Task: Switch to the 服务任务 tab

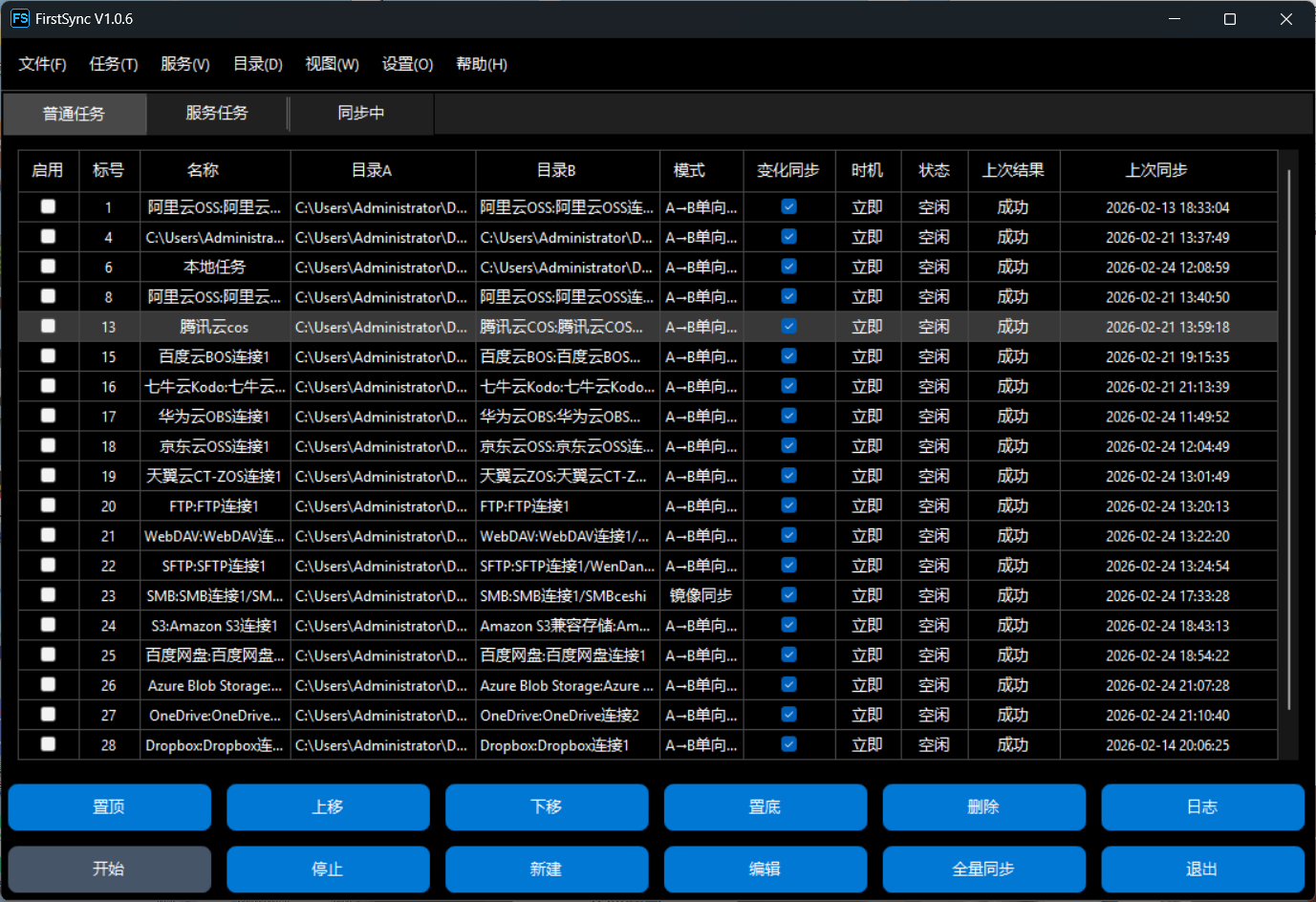Action: coord(217,113)
